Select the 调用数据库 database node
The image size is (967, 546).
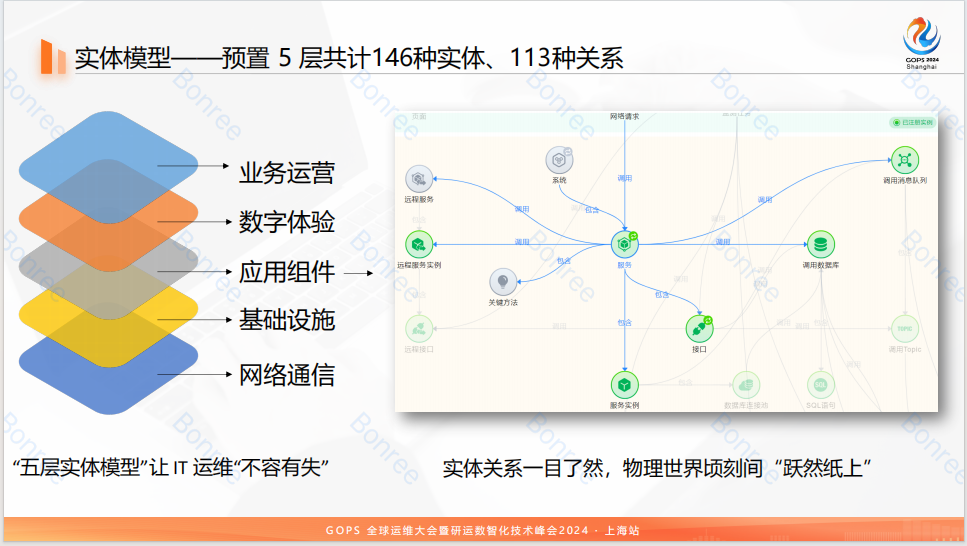click(820, 244)
